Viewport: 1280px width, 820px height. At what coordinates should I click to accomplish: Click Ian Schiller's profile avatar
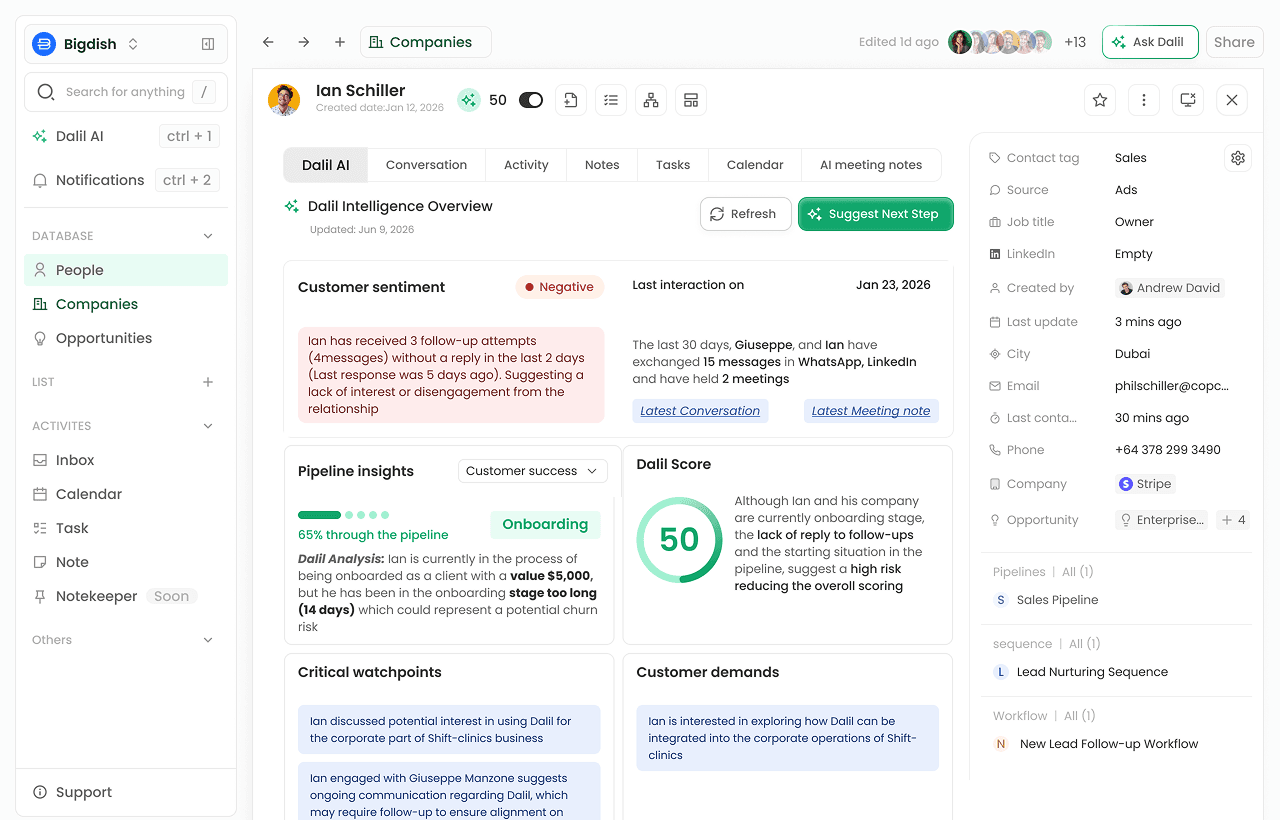tap(284, 100)
